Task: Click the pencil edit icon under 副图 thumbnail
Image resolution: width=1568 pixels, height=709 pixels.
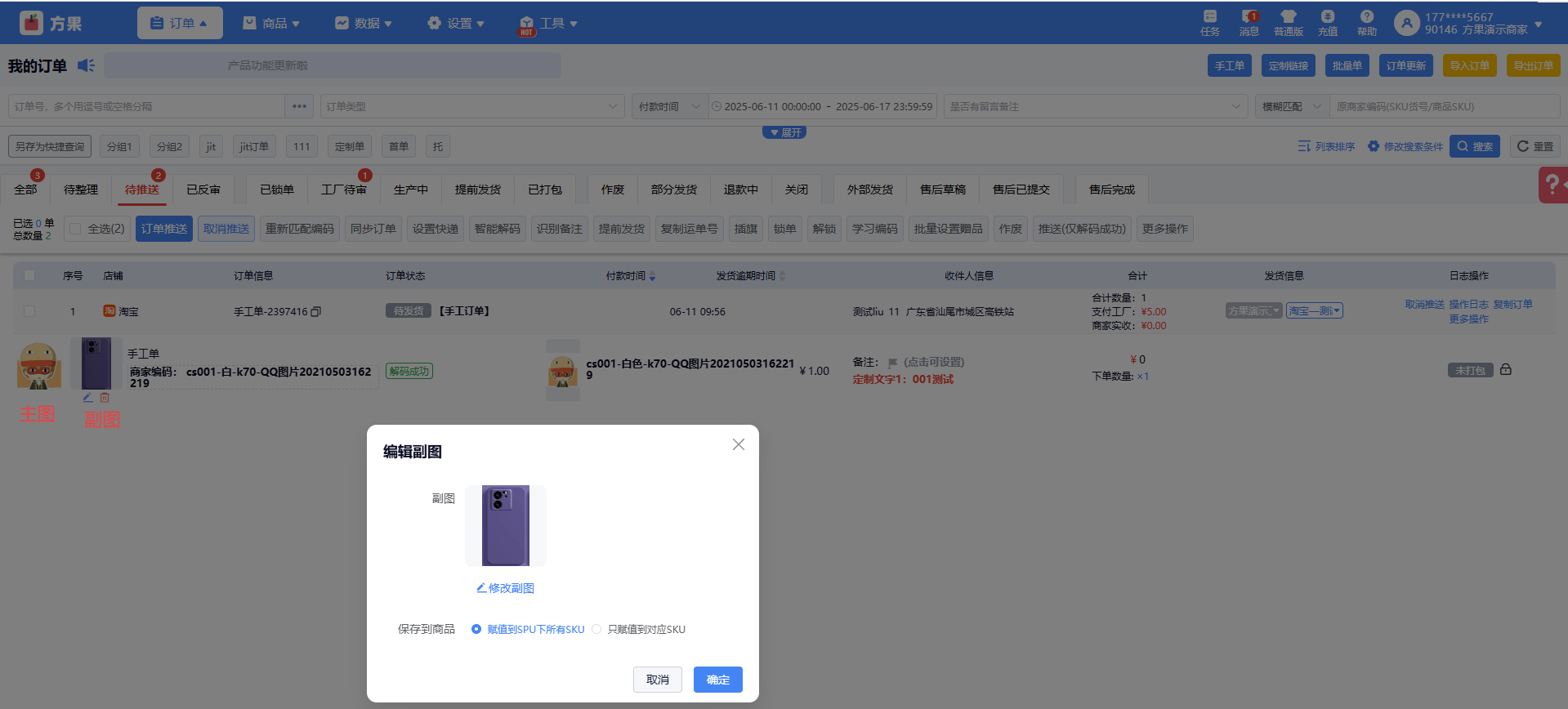Action: (x=88, y=398)
